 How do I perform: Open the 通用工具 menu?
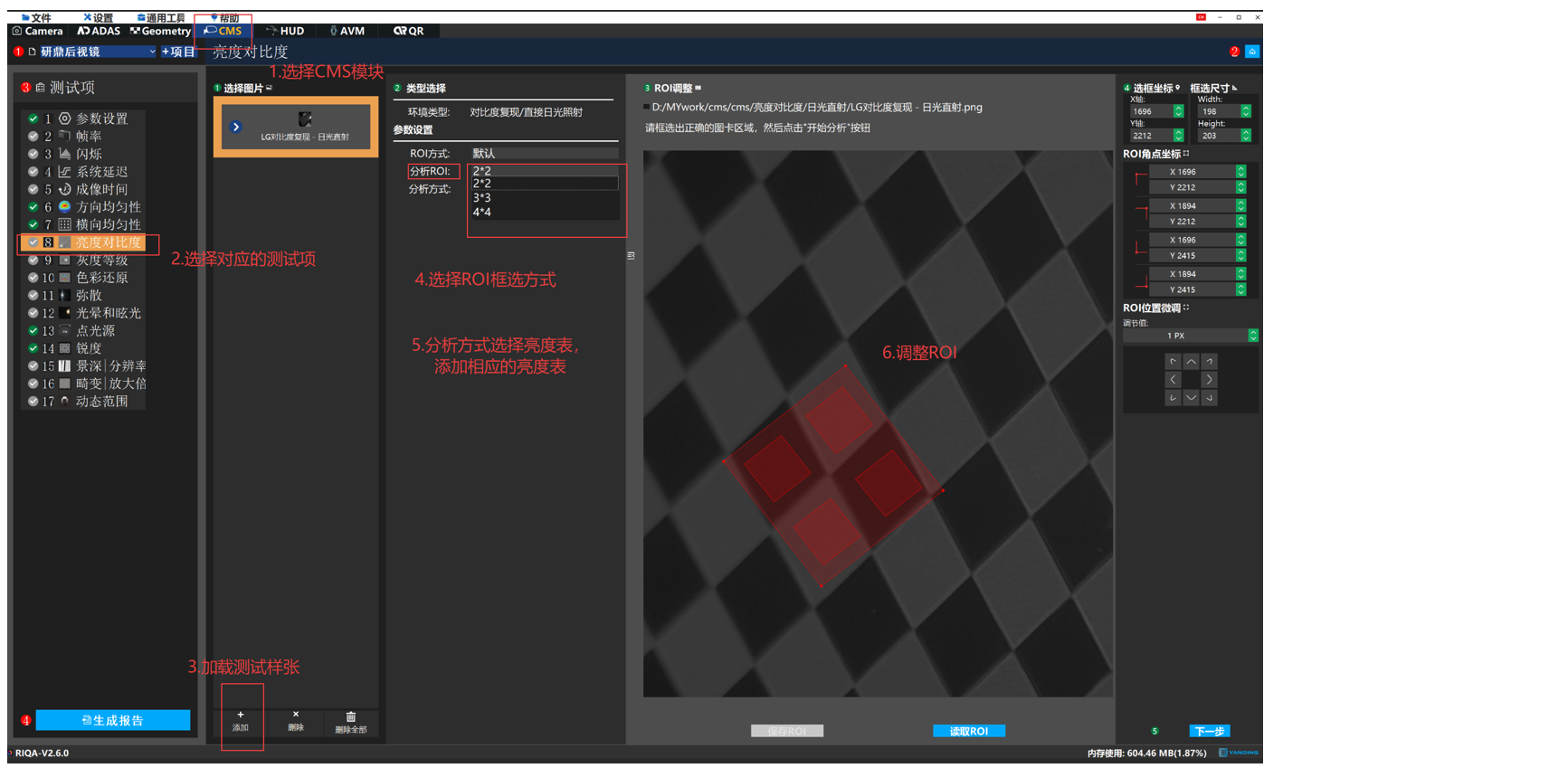[x=161, y=18]
